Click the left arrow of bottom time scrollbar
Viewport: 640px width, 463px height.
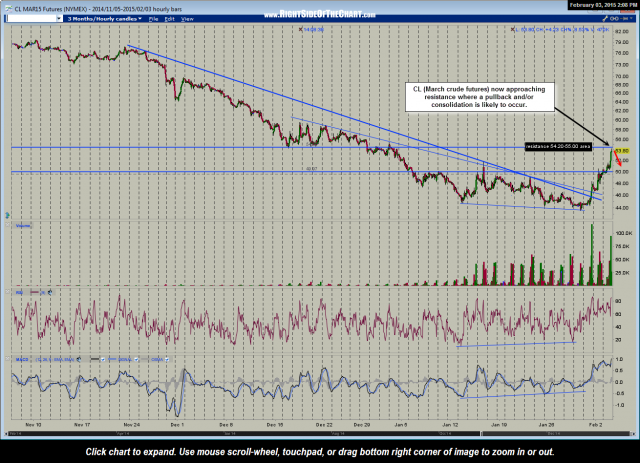[x=6, y=433]
